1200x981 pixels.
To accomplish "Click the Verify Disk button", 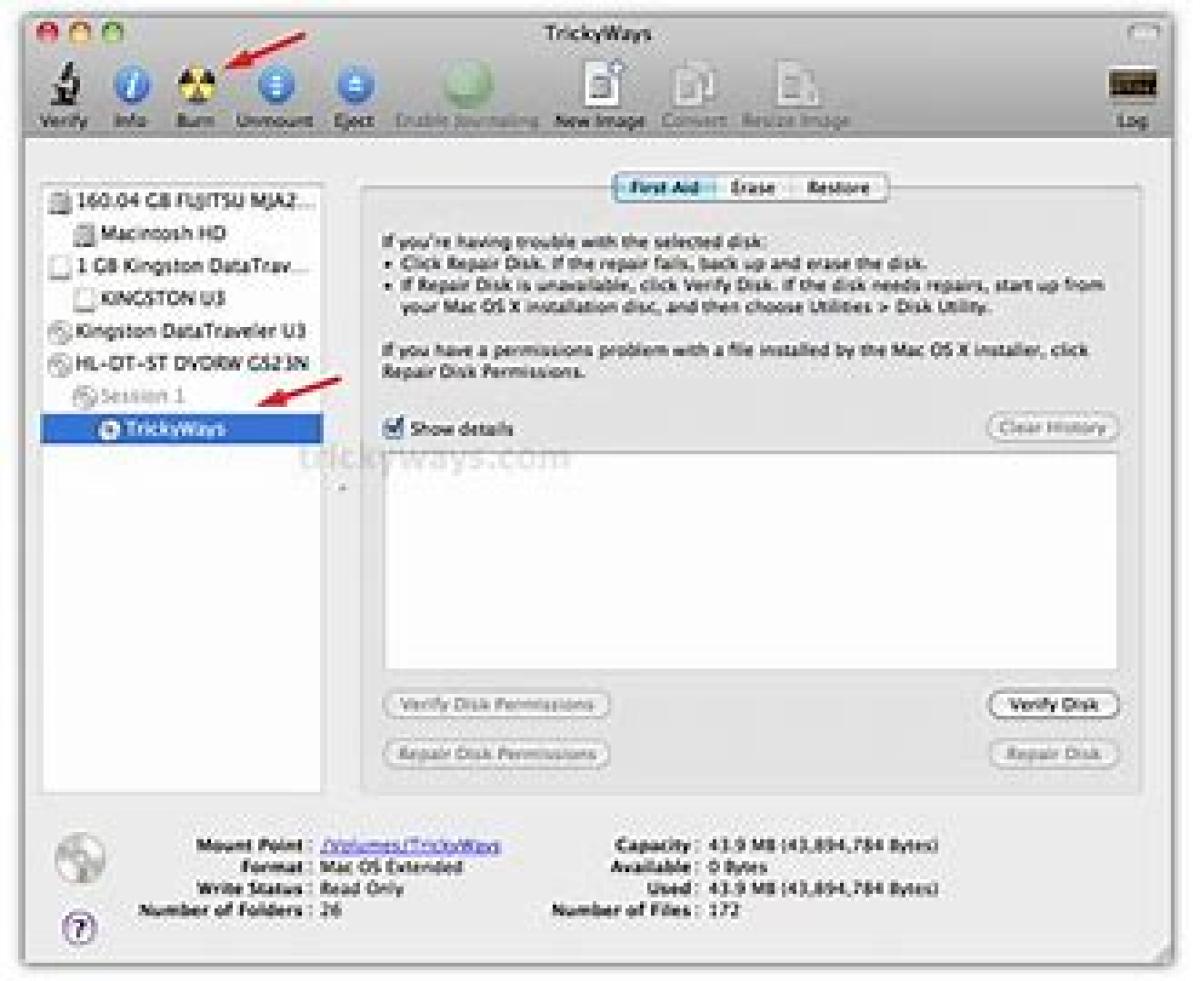I will [1053, 704].
